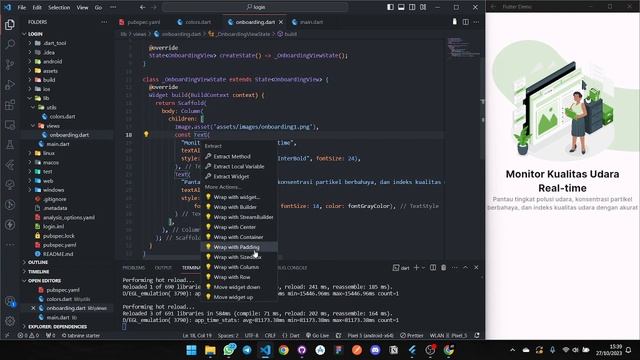The height and width of the screenshot is (360, 640).
Task: Open Folders panel more actions ellipsis
Action: (x=104, y=22)
